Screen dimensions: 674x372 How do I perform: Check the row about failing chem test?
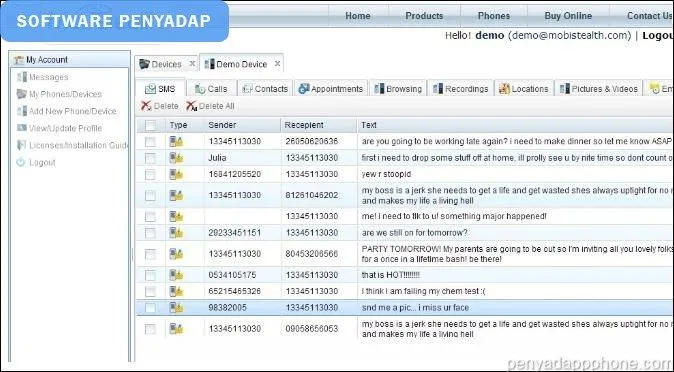pyautogui.click(x=150, y=291)
